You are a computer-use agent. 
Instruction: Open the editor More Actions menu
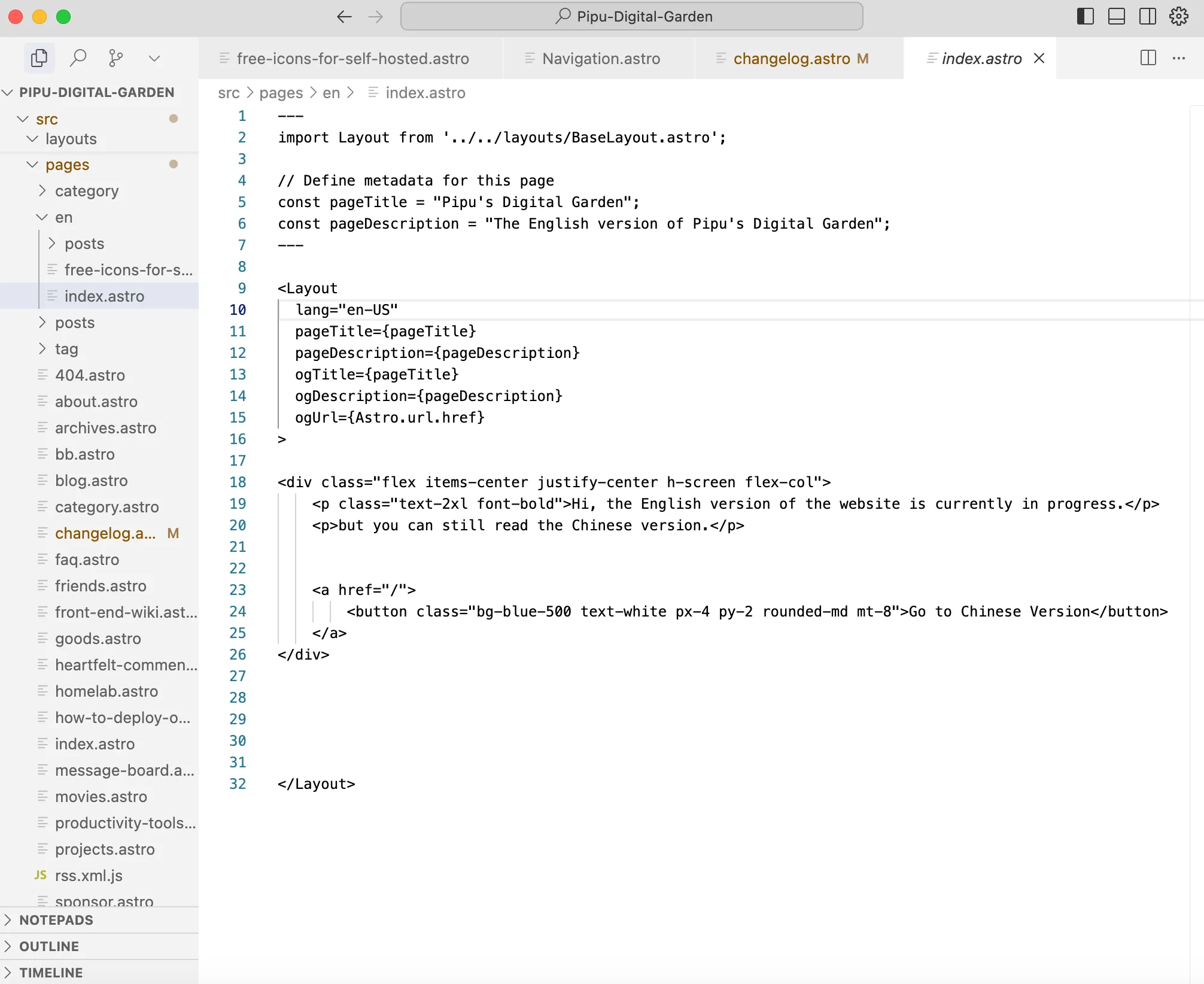pos(1179,58)
